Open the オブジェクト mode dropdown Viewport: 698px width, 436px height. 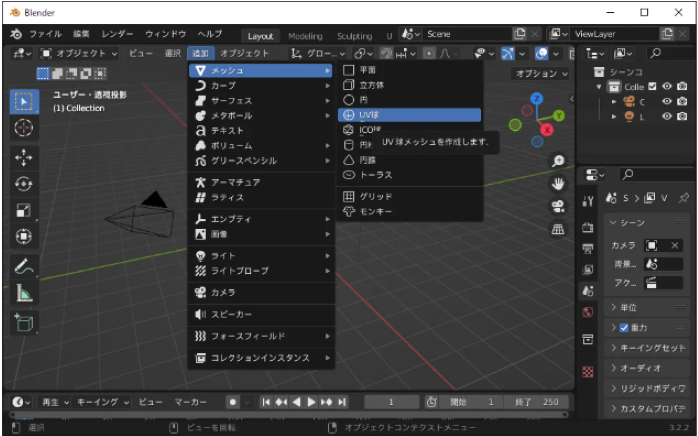click(80, 53)
